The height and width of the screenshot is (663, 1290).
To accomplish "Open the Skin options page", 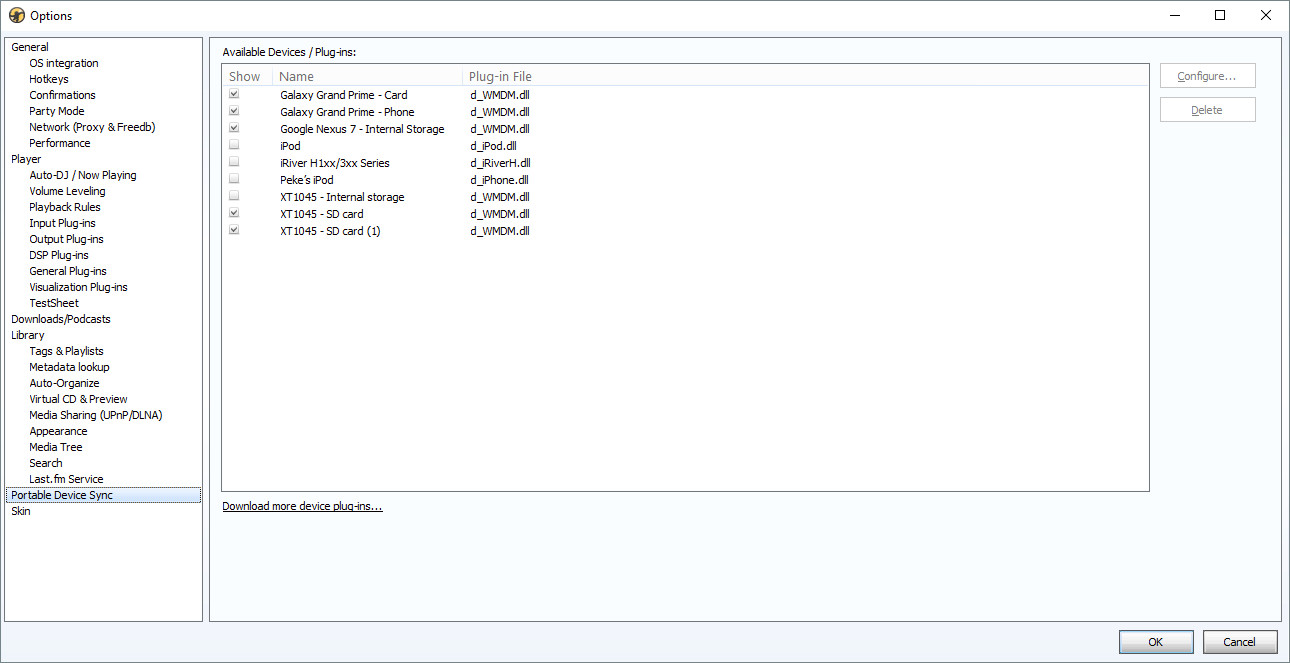I will point(21,511).
